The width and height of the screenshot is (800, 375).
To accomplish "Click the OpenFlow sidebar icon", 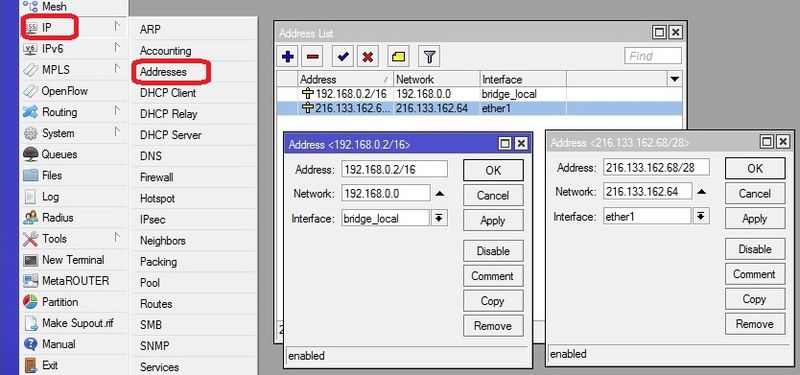I will coord(31,91).
